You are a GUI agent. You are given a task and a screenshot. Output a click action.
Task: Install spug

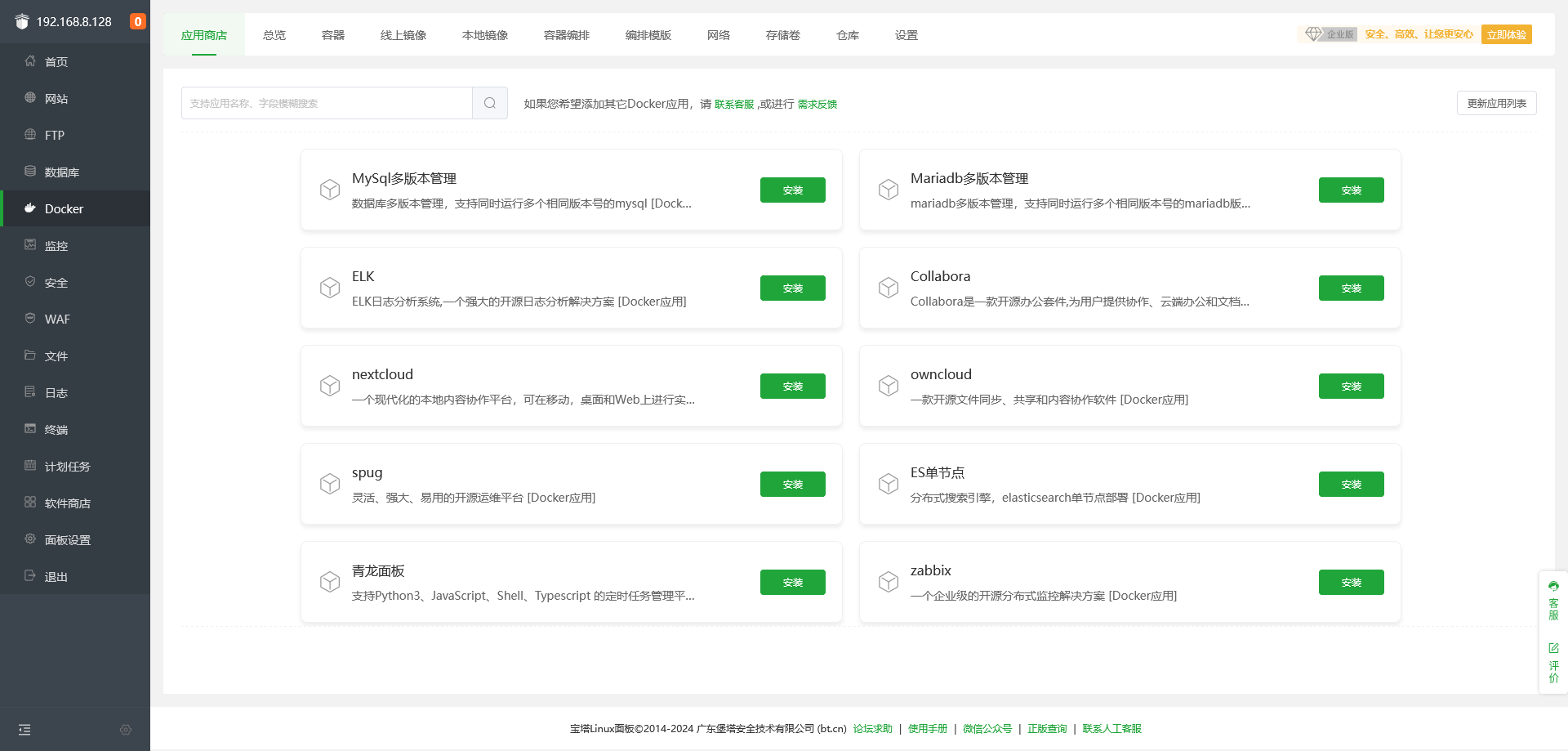793,484
